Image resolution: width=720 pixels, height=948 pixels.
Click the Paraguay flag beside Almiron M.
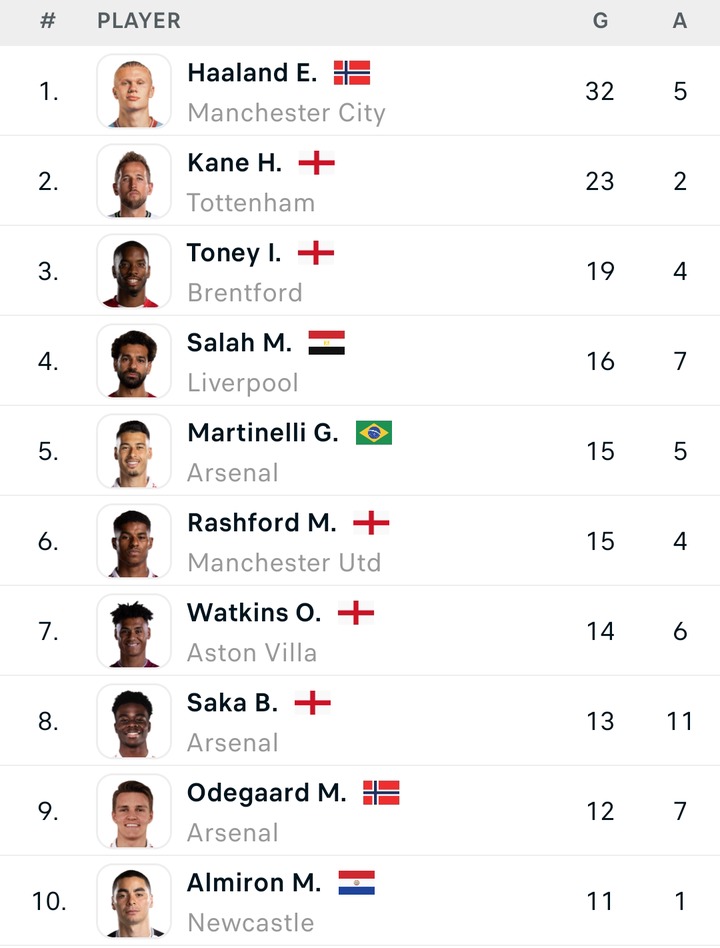click(x=356, y=883)
